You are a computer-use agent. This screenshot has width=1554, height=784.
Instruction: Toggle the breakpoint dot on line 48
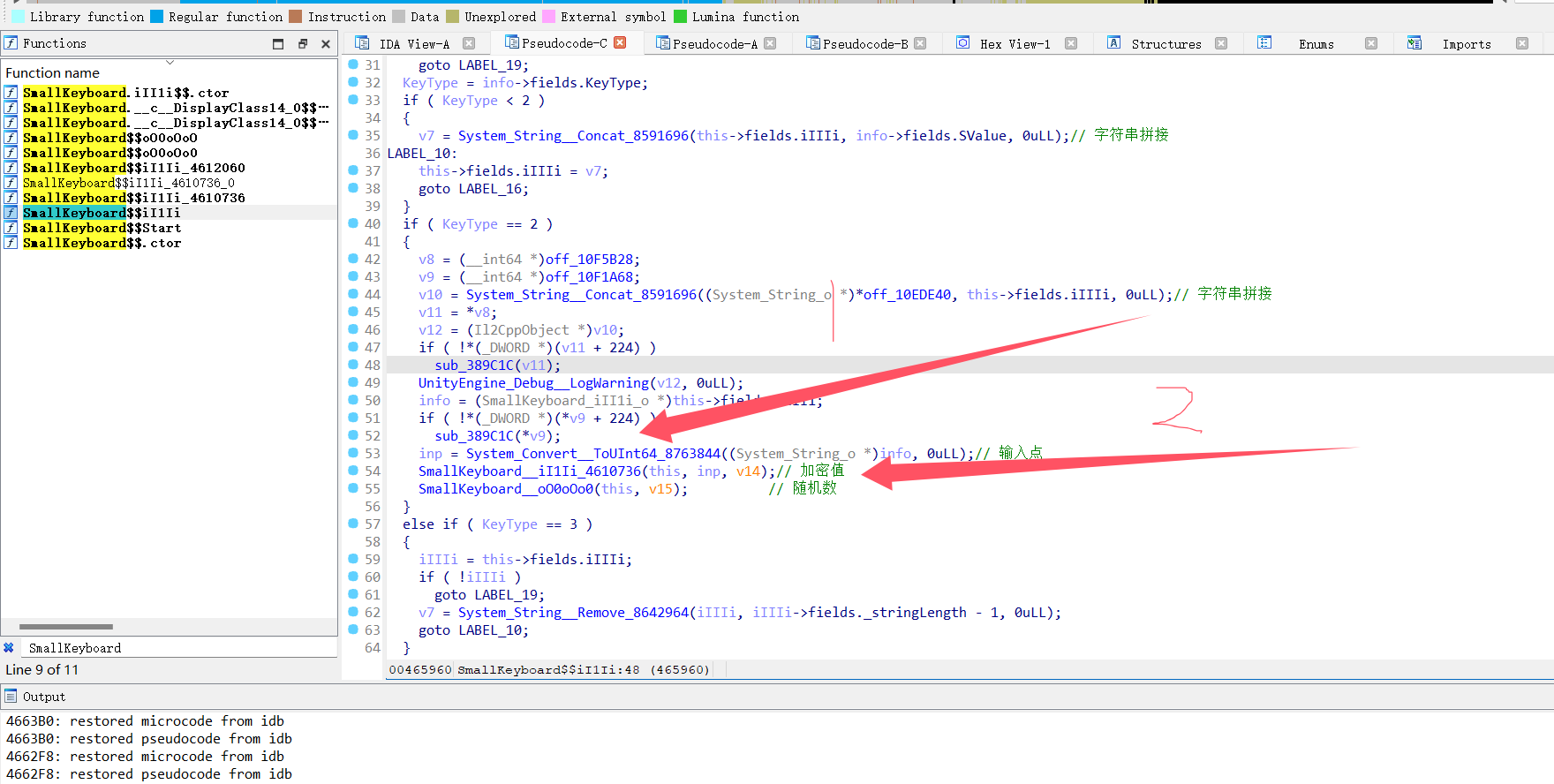click(x=353, y=365)
